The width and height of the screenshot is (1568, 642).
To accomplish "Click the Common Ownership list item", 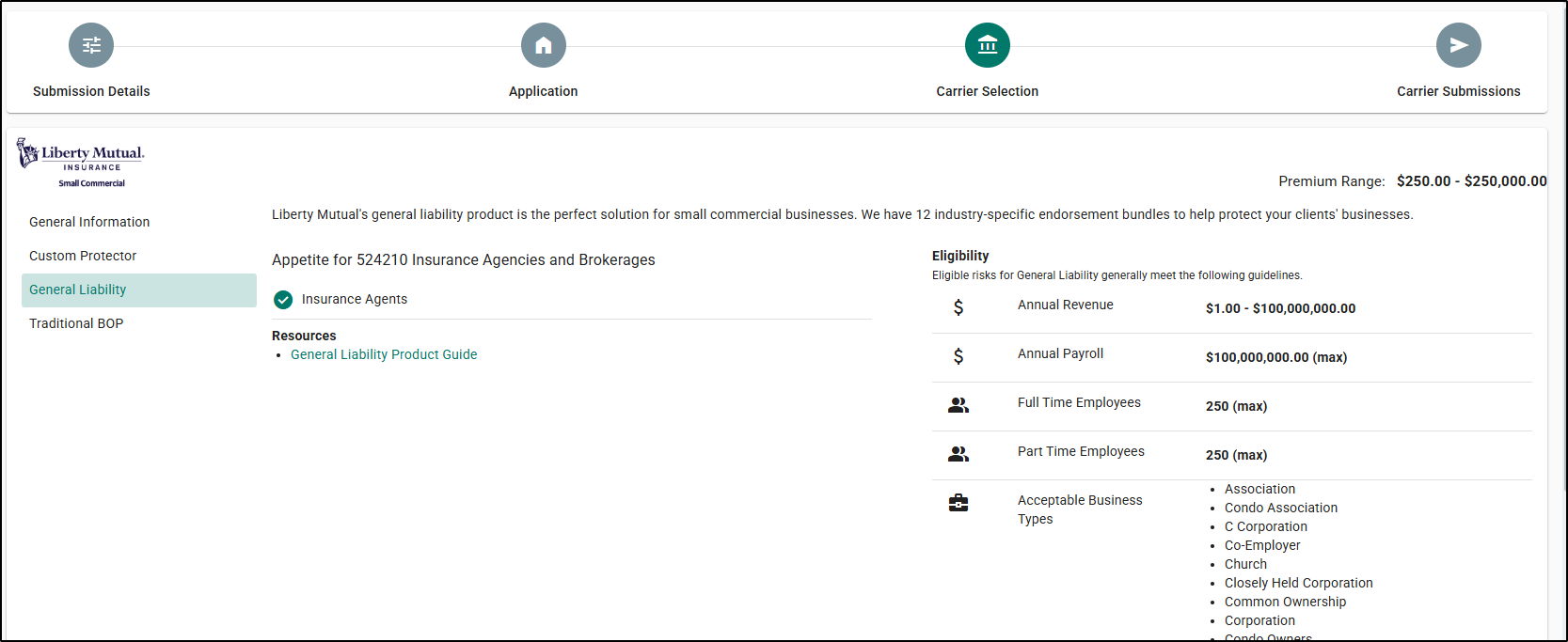I will click(1285, 602).
